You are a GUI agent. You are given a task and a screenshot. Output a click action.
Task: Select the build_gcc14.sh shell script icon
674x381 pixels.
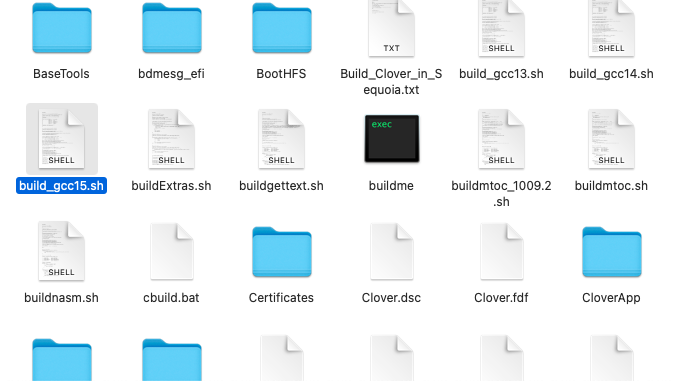click(612, 28)
